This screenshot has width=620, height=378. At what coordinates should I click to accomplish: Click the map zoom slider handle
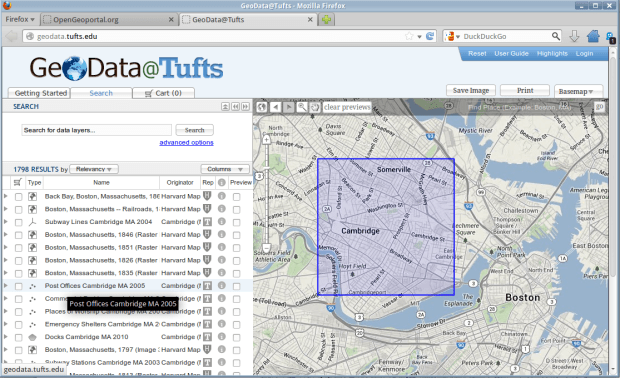coord(267,168)
